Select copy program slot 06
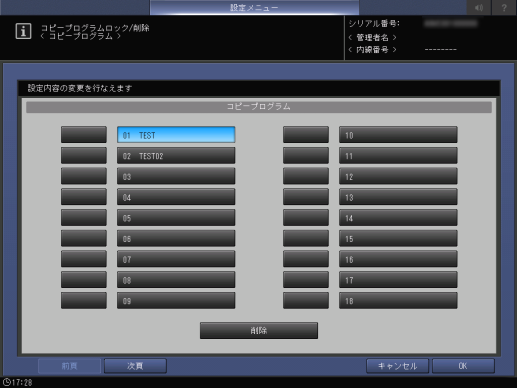The image size is (517, 388). (176, 238)
